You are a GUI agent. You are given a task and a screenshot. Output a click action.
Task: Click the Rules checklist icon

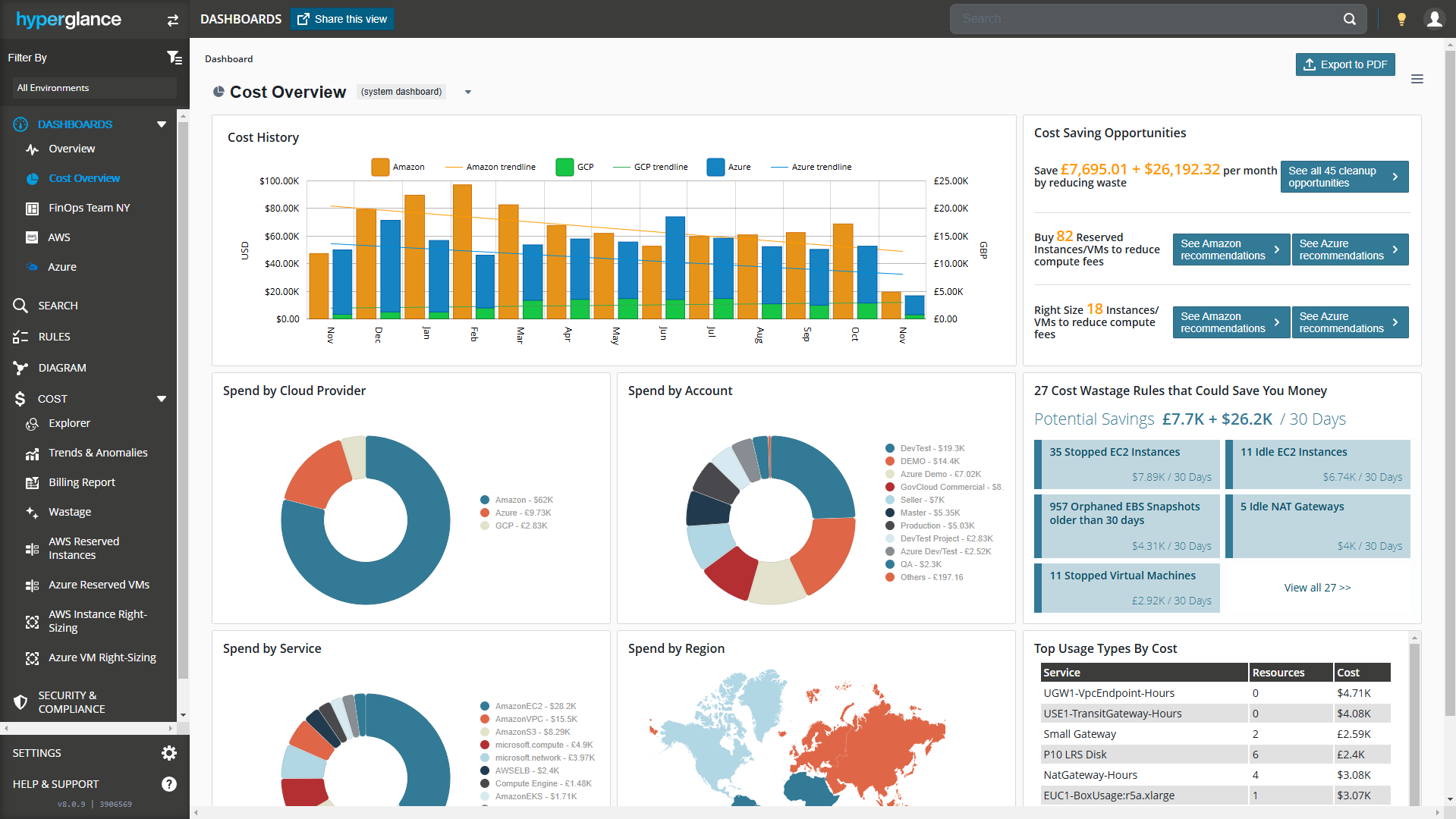(x=20, y=337)
